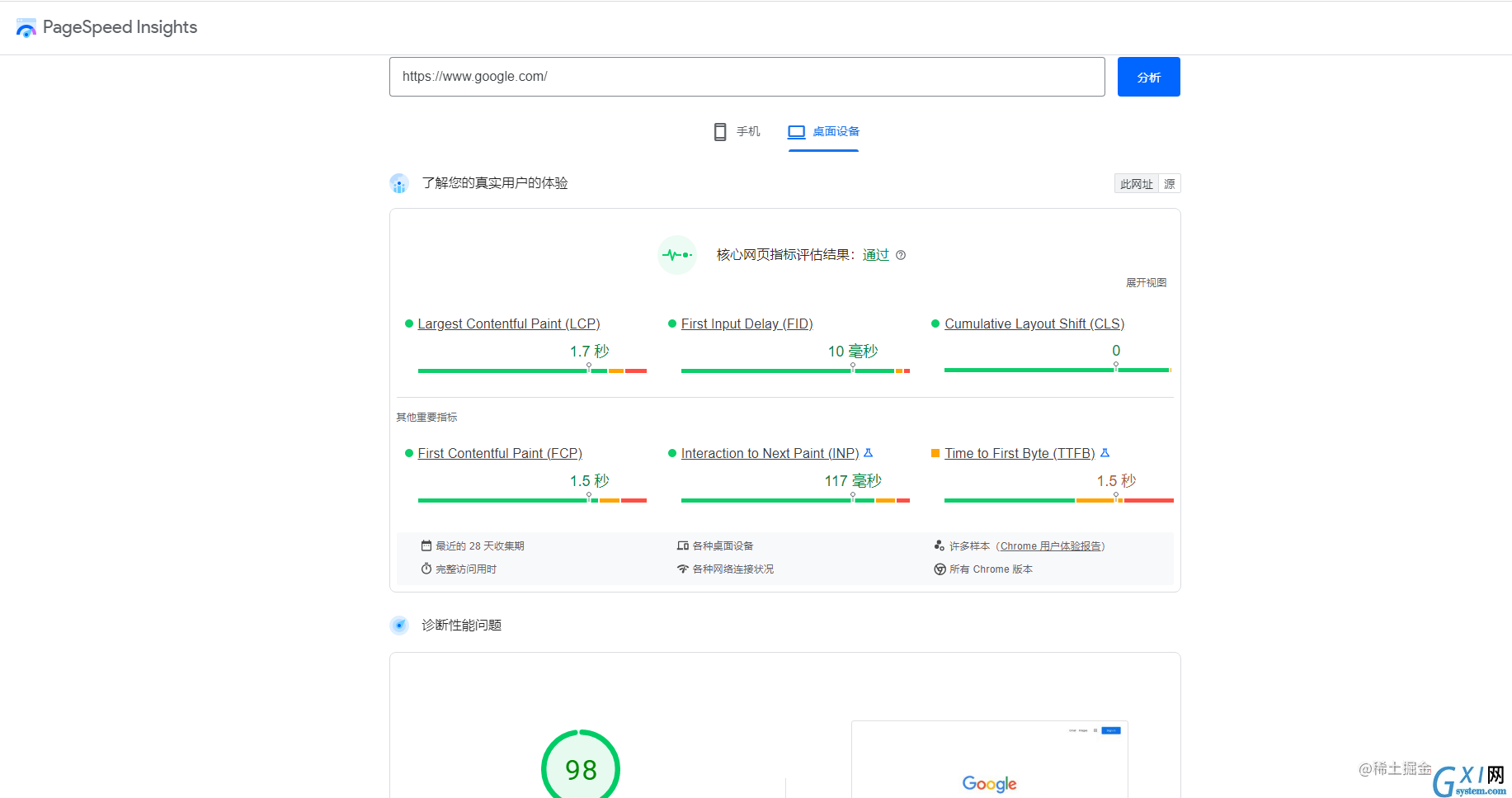Click the TTFB distribution bar
This screenshot has height=798, width=1512.
point(1058,500)
